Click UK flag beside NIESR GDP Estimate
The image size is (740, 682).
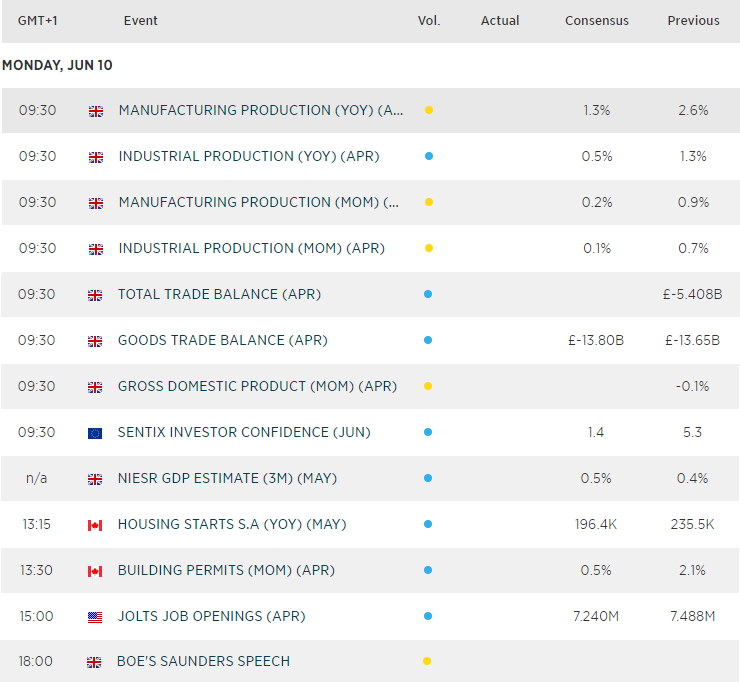click(x=96, y=479)
